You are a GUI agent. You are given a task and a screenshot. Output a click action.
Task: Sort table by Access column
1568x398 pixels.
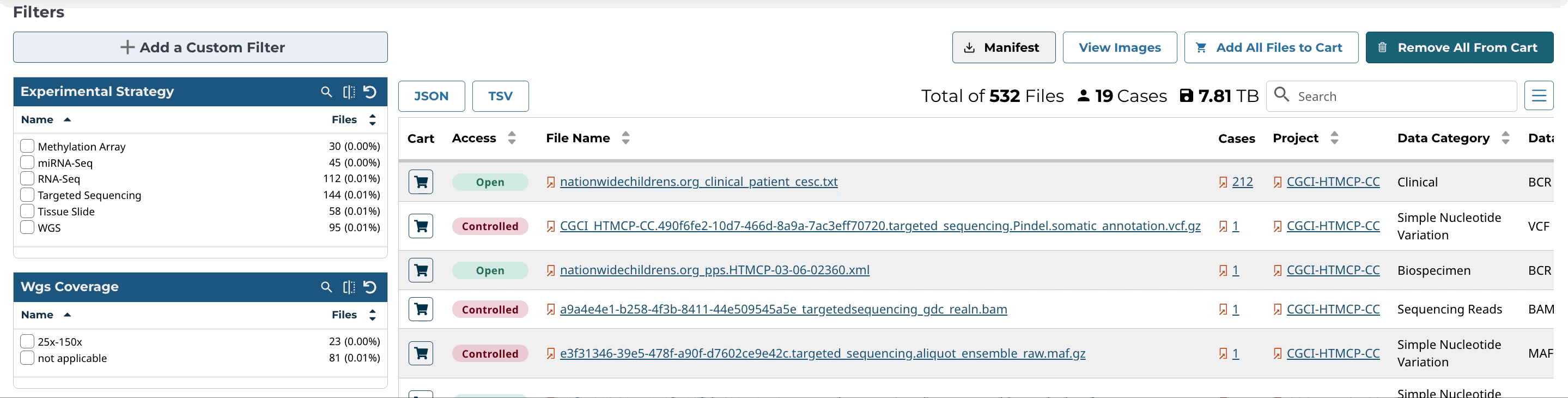[512, 138]
